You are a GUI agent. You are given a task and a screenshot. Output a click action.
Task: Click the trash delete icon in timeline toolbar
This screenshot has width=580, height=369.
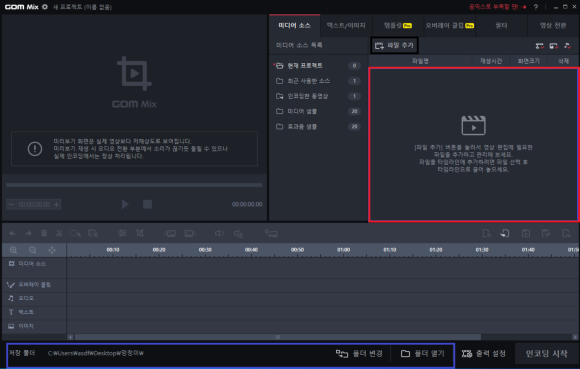[44, 233]
